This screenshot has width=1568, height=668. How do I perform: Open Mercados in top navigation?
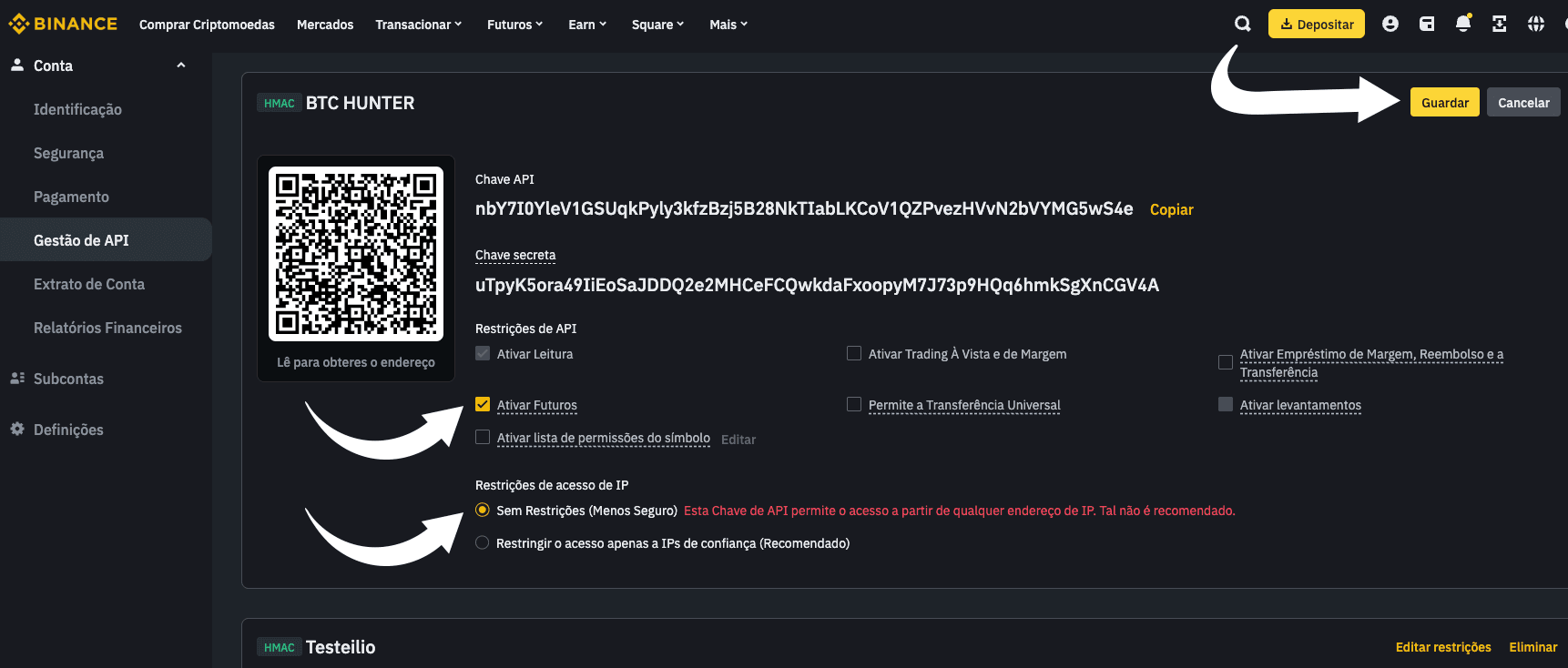tap(325, 25)
